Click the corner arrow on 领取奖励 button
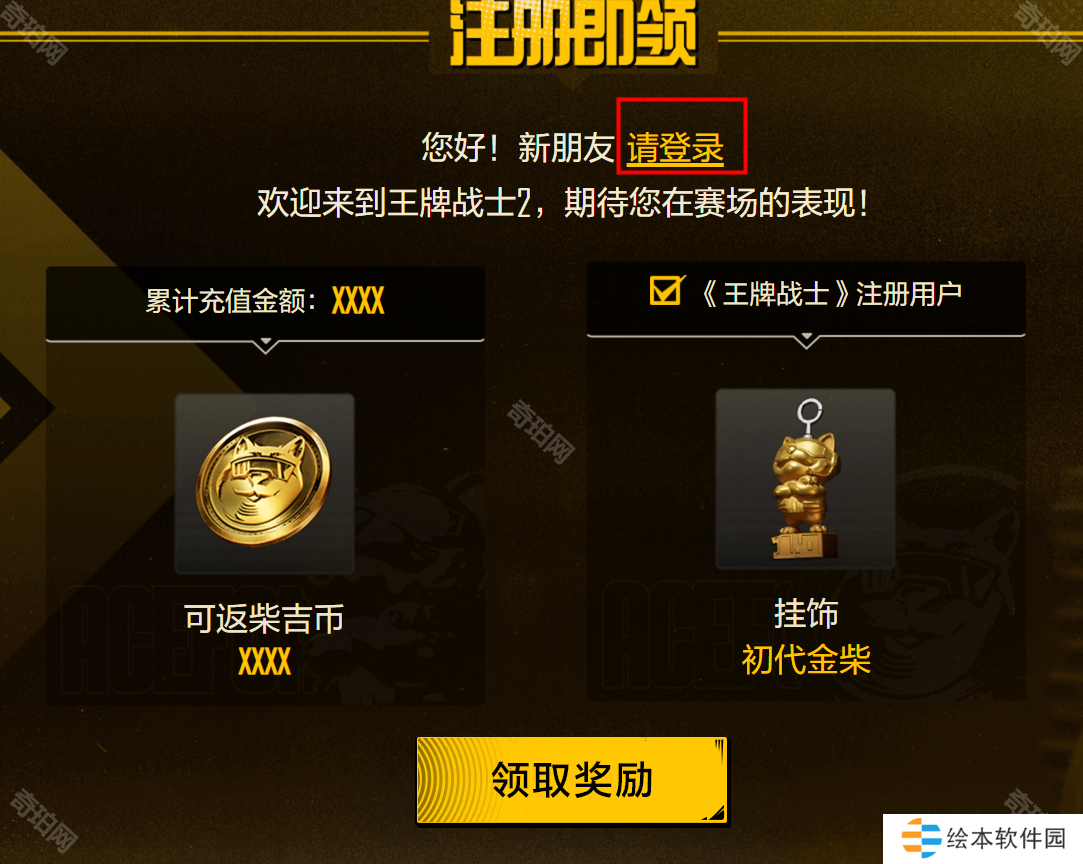Viewport: 1083px width, 864px height. 715,813
